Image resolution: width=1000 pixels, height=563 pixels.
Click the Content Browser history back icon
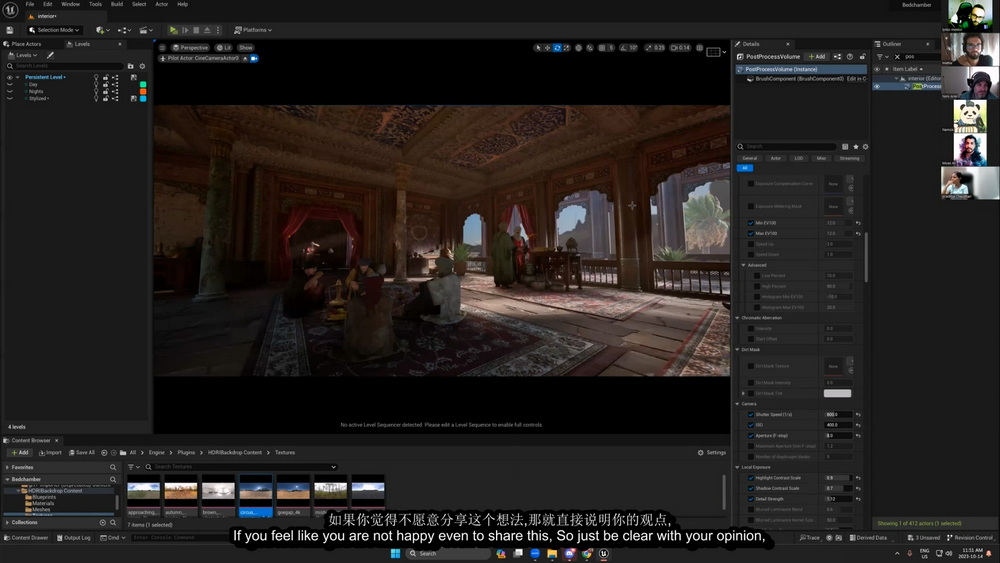pos(104,453)
